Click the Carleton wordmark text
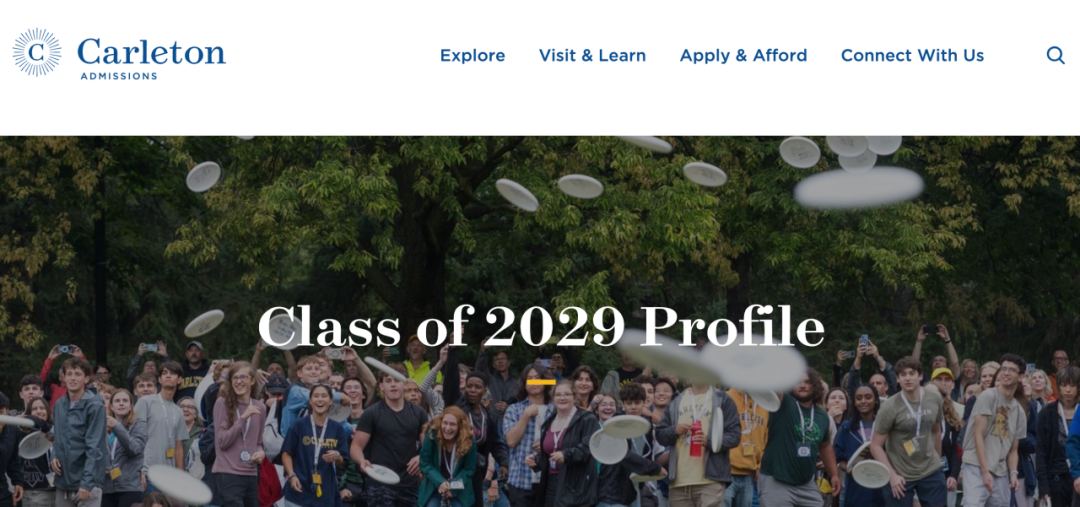1080x507 pixels. coord(151,50)
